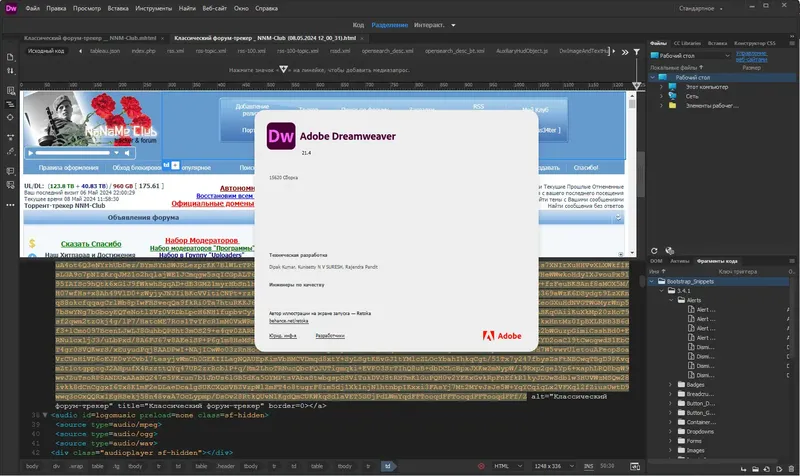
Task: Click the refresh icon in Files panel
Action: click(x=654, y=250)
